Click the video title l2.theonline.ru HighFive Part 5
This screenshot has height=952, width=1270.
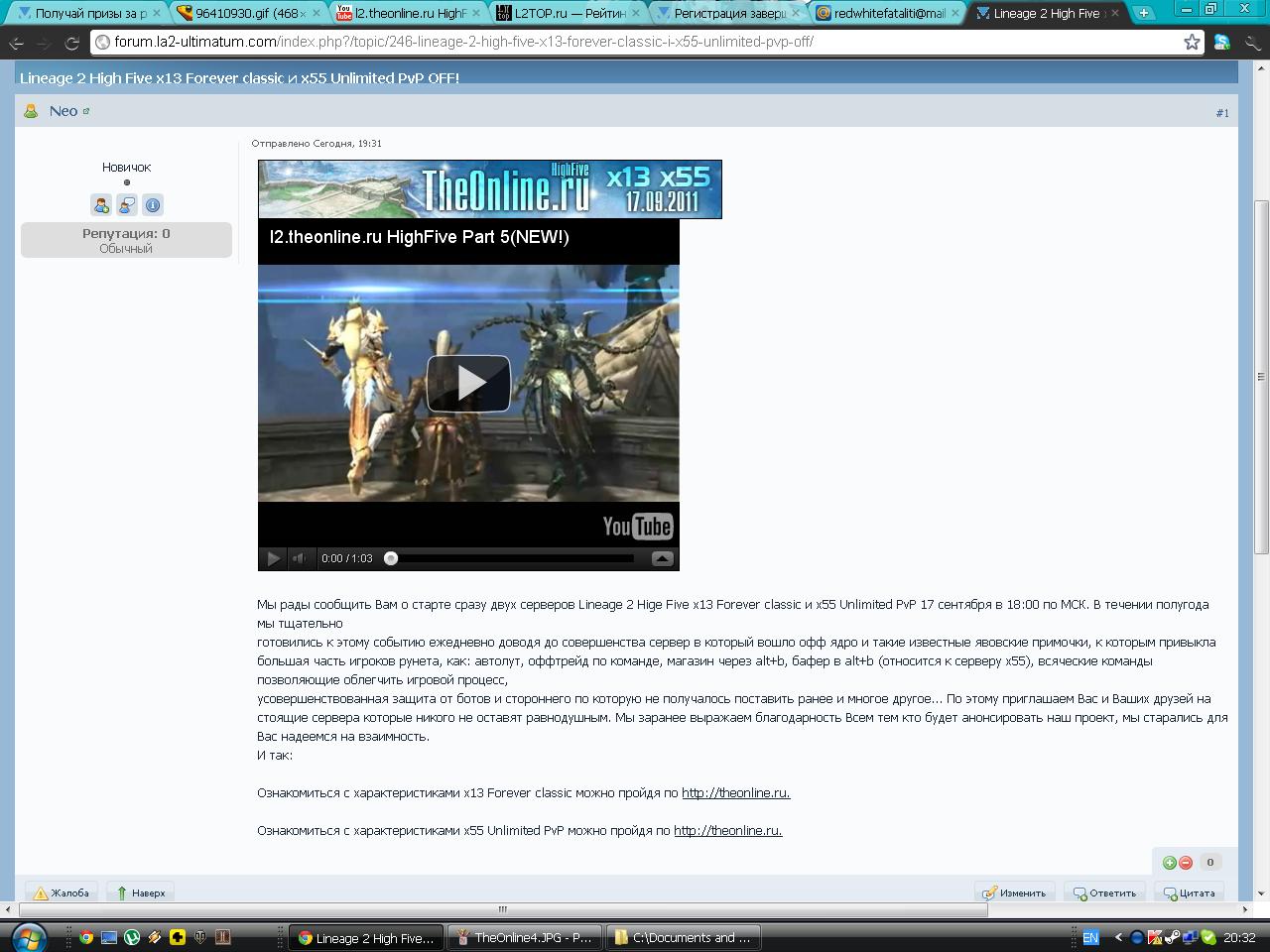pyautogui.click(x=420, y=237)
